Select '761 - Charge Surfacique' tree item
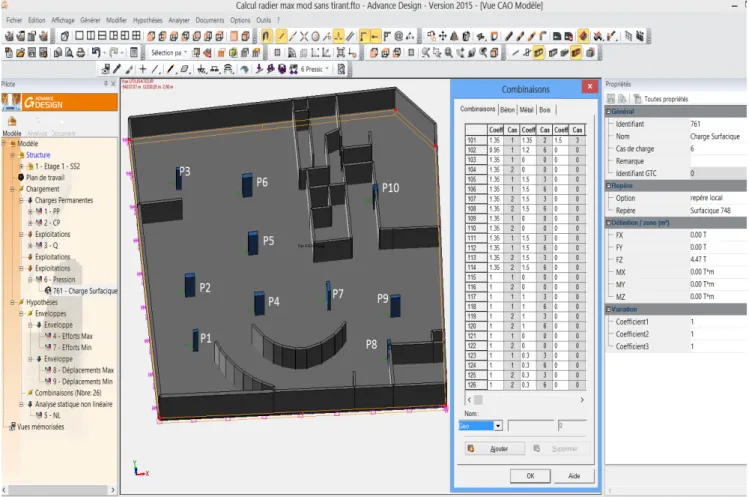The height and width of the screenshot is (497, 749). click(x=85, y=291)
